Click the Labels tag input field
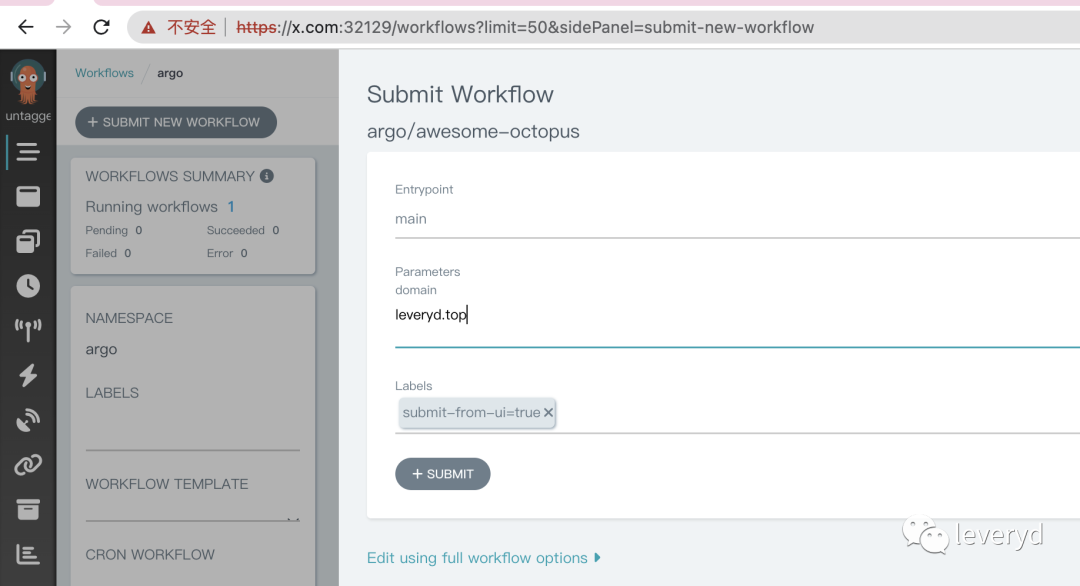 click(737, 413)
